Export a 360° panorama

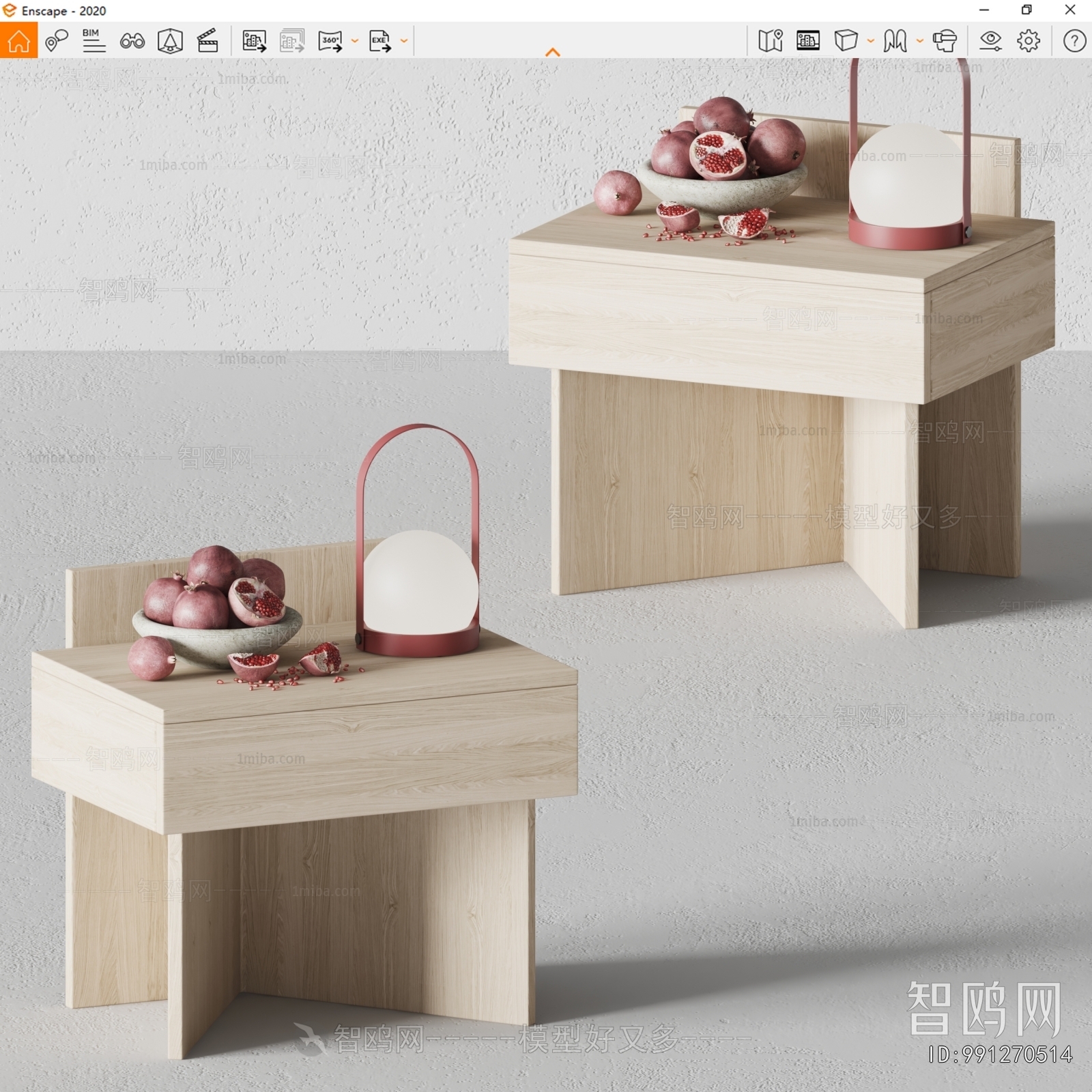click(x=330, y=41)
